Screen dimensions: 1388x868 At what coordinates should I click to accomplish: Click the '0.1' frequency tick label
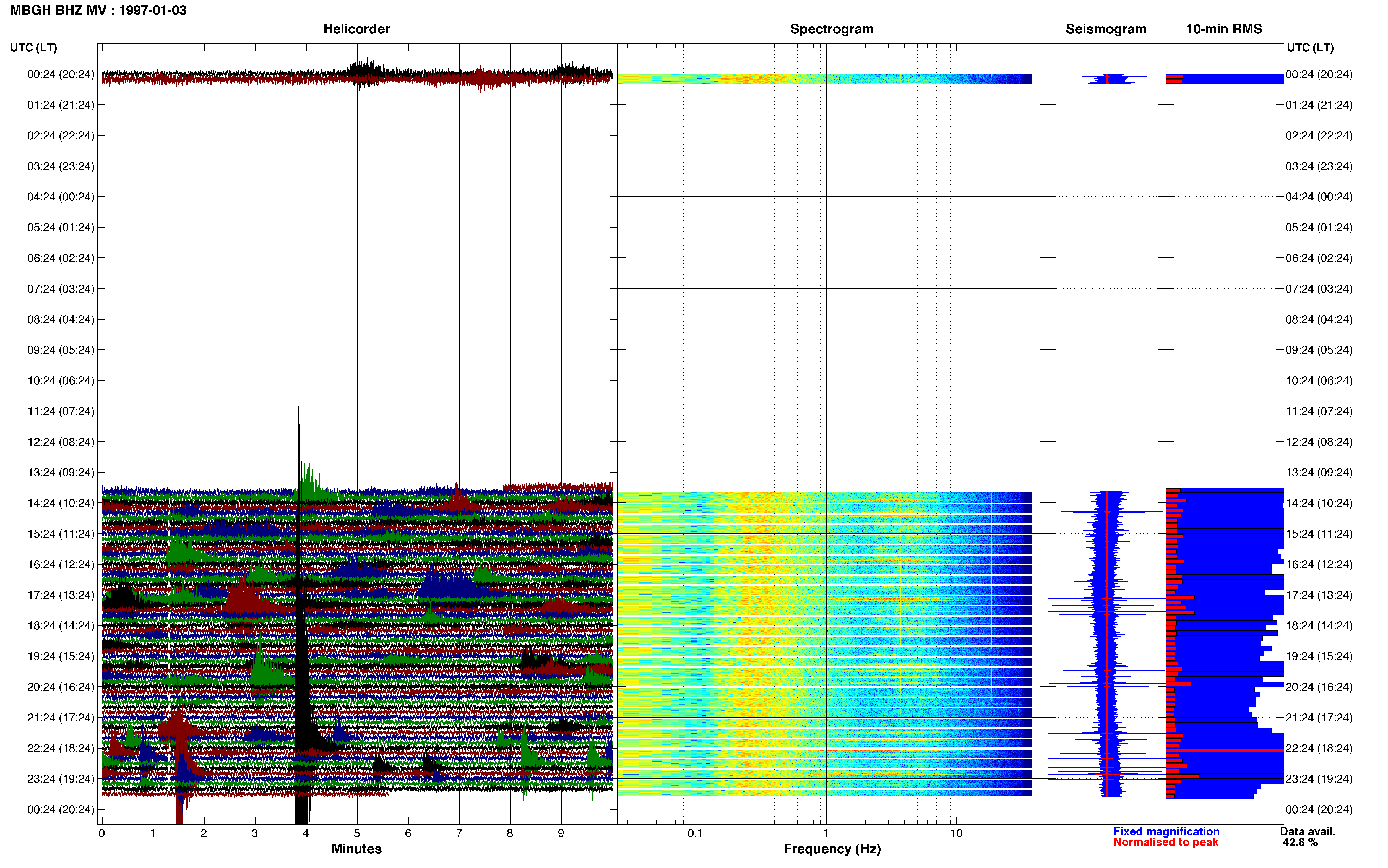tap(695, 833)
